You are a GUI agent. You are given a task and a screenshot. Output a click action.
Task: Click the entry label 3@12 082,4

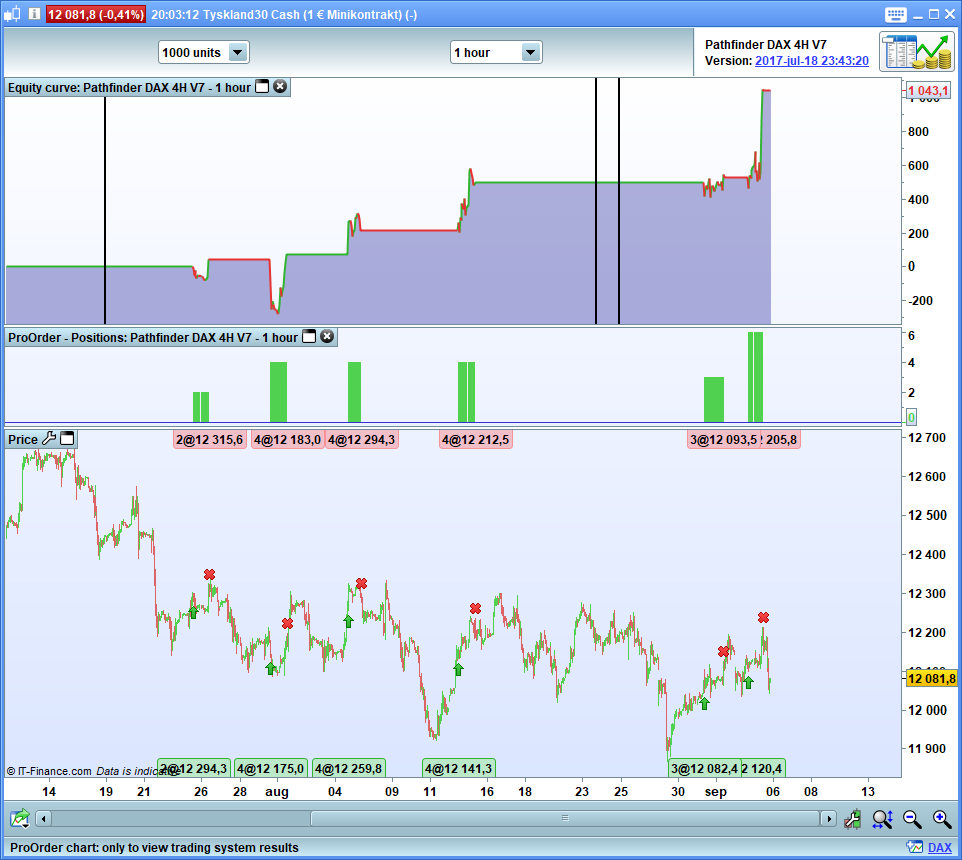pos(704,769)
